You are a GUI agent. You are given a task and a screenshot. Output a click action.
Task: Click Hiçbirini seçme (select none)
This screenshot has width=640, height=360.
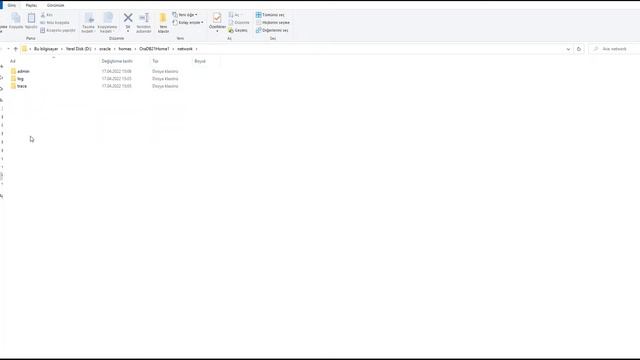click(273, 22)
